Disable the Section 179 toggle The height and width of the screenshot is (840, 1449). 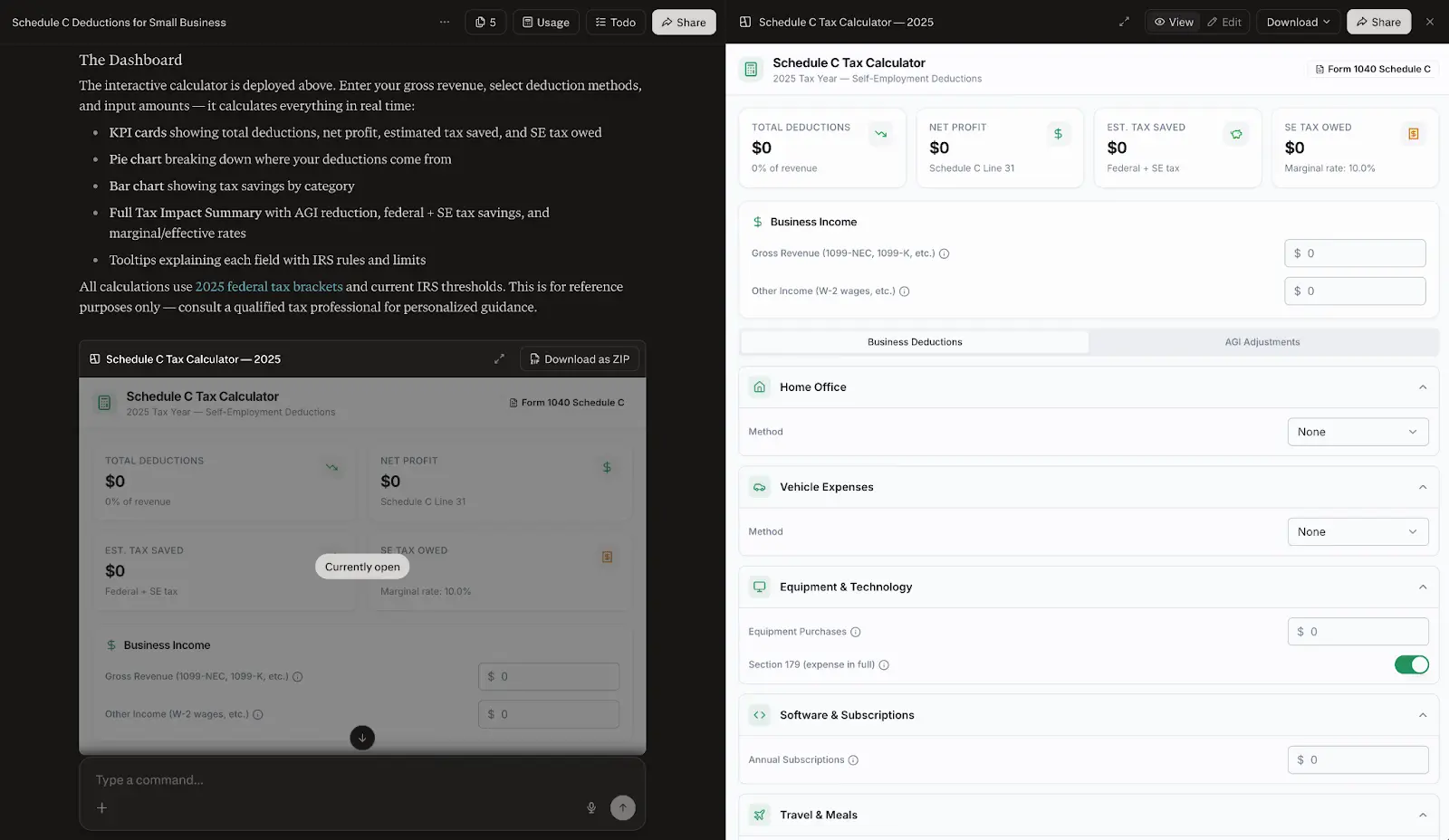point(1411,664)
